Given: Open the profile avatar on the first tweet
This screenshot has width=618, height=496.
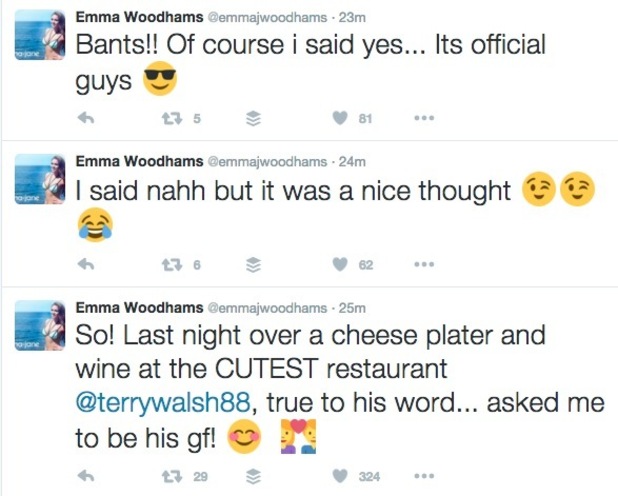Looking at the screenshot, I should click(x=40, y=35).
